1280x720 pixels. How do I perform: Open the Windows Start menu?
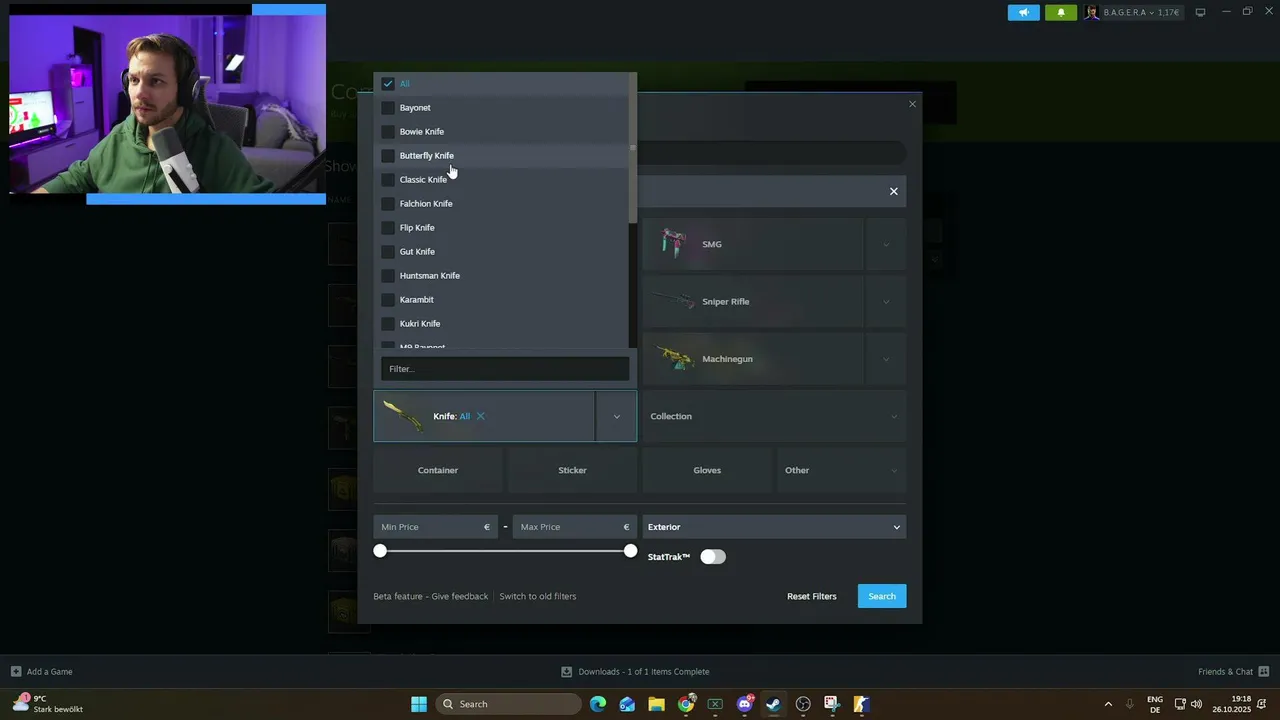[419, 704]
